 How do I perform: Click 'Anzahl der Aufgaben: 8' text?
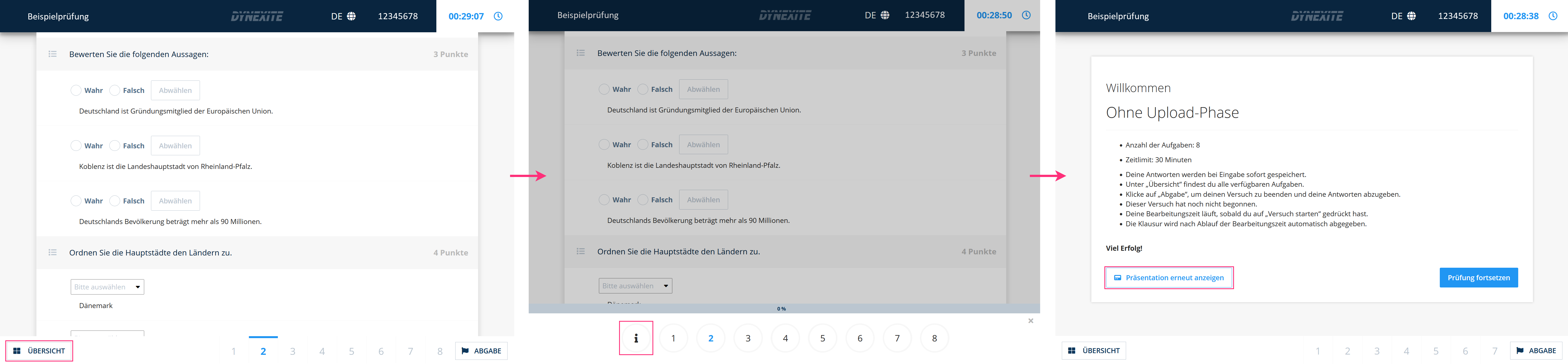[x=1163, y=146]
